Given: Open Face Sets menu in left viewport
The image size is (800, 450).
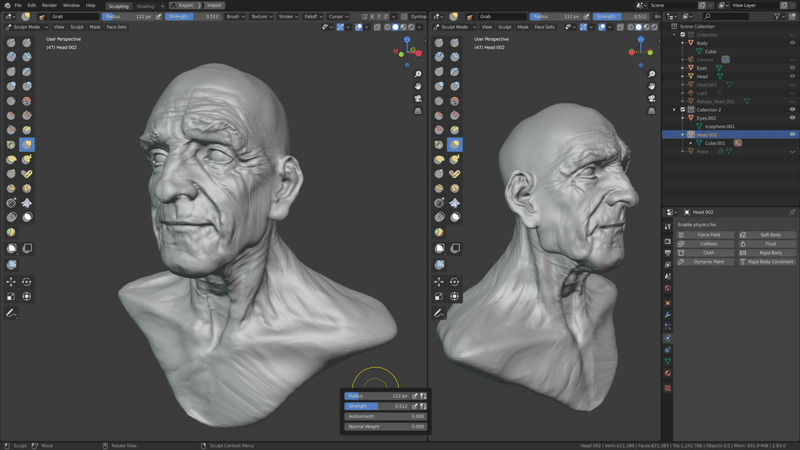Looking at the screenshot, I should click(116, 27).
